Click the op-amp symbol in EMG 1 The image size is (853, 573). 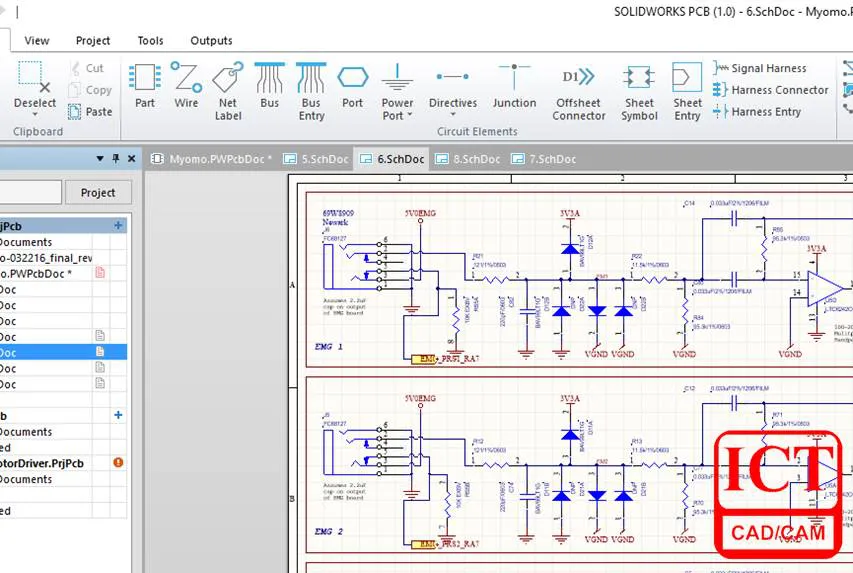coord(825,288)
